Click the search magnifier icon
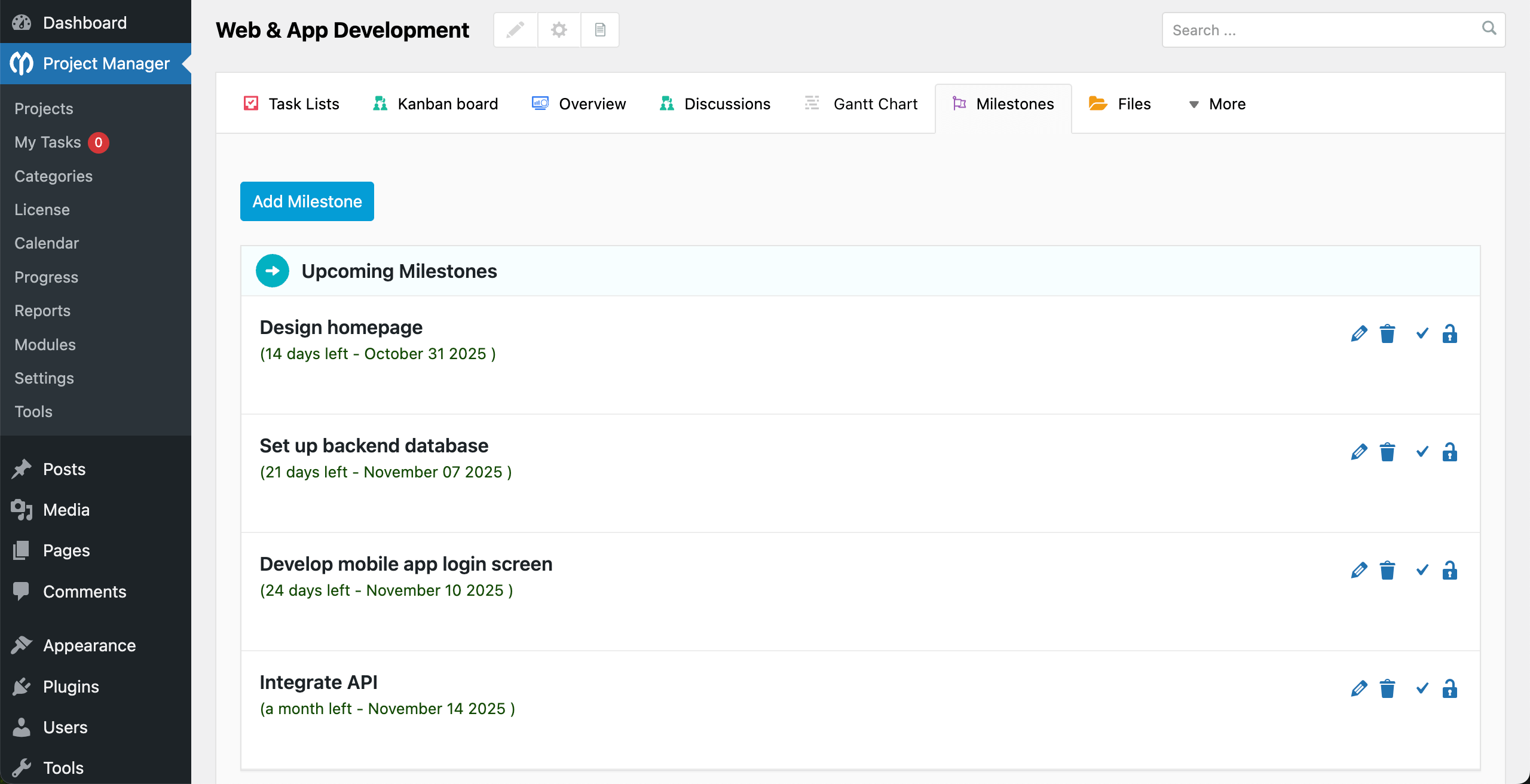 pos(1489,29)
